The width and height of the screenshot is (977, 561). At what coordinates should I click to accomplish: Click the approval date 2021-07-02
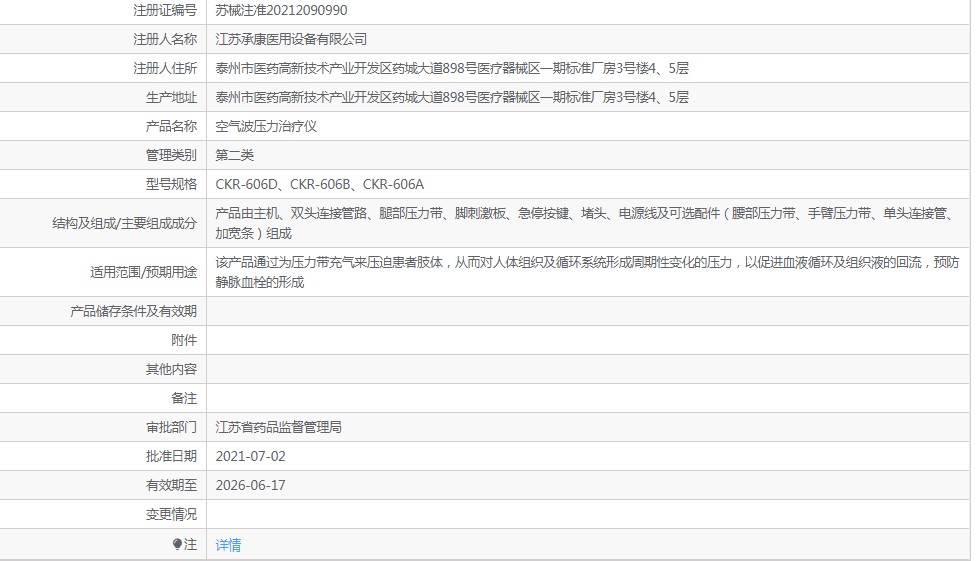pyautogui.click(x=250, y=456)
